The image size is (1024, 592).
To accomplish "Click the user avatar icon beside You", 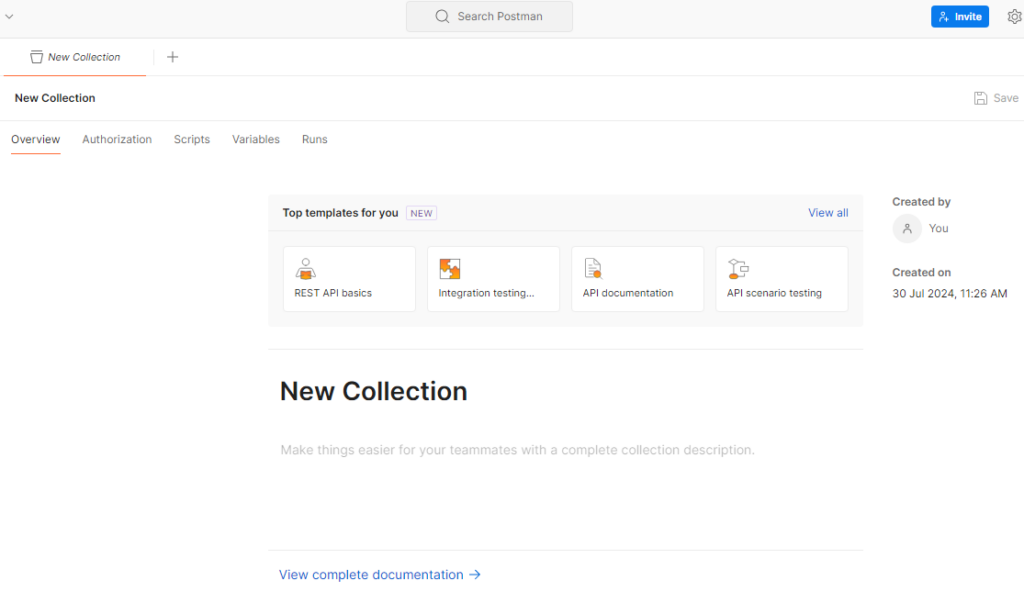I will (x=907, y=229).
